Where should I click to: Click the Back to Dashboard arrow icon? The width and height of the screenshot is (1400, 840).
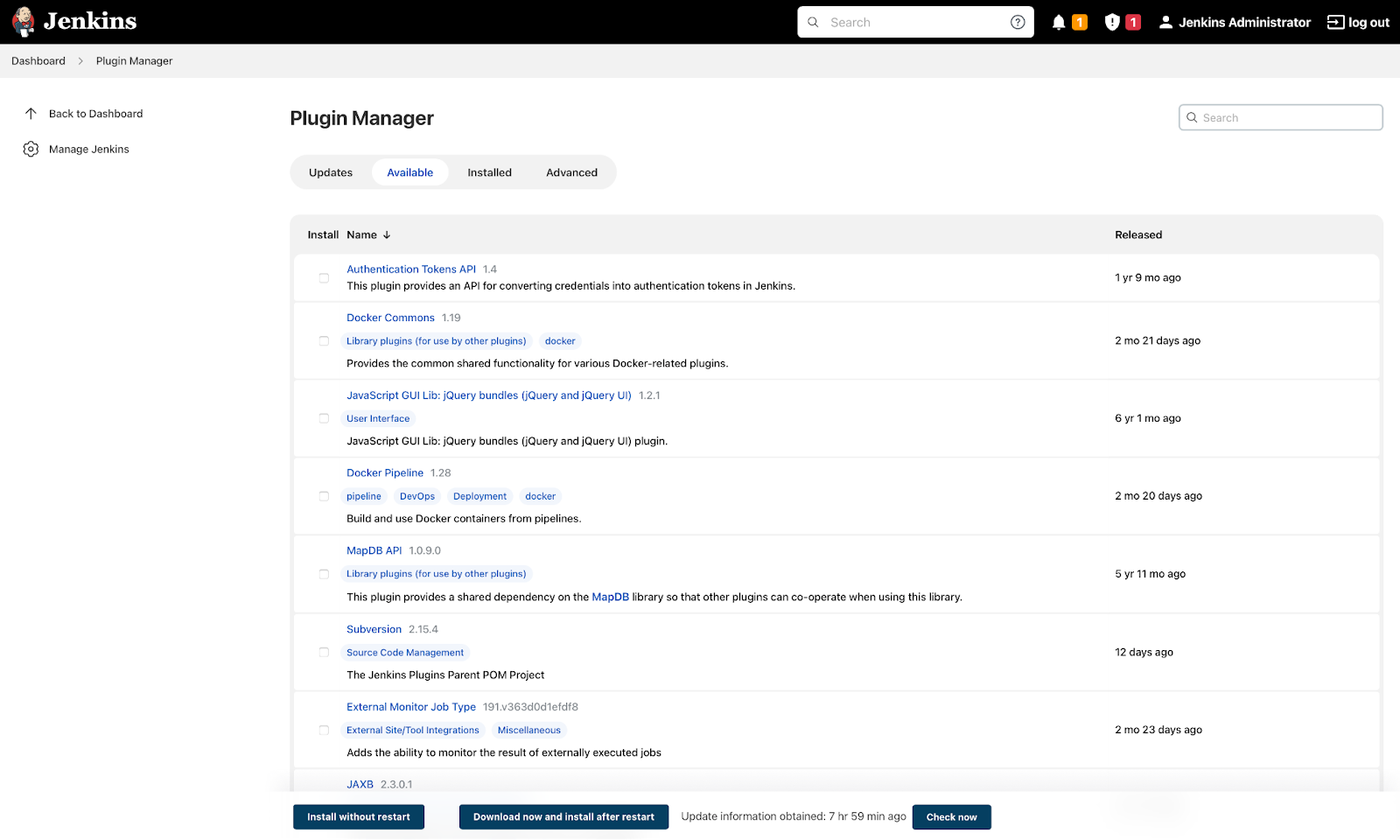[x=31, y=114]
